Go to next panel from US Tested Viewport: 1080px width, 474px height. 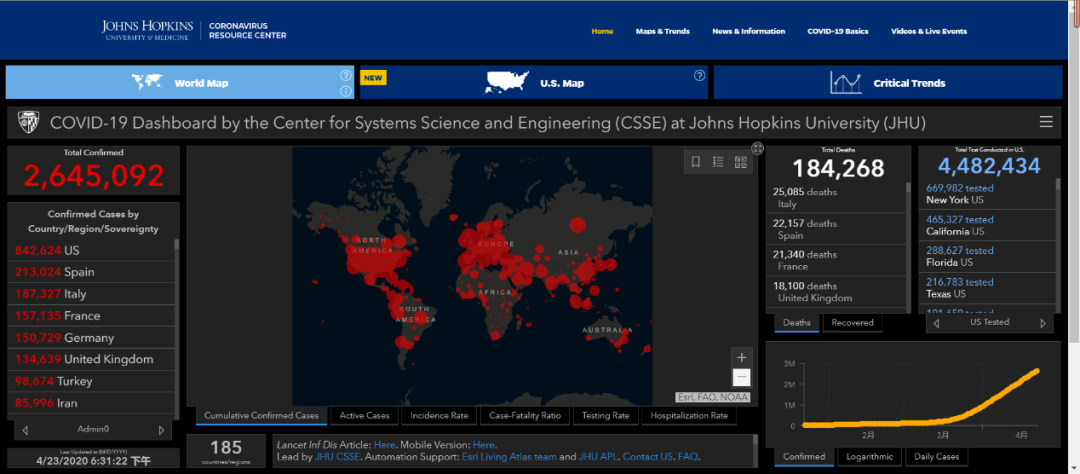point(1043,323)
